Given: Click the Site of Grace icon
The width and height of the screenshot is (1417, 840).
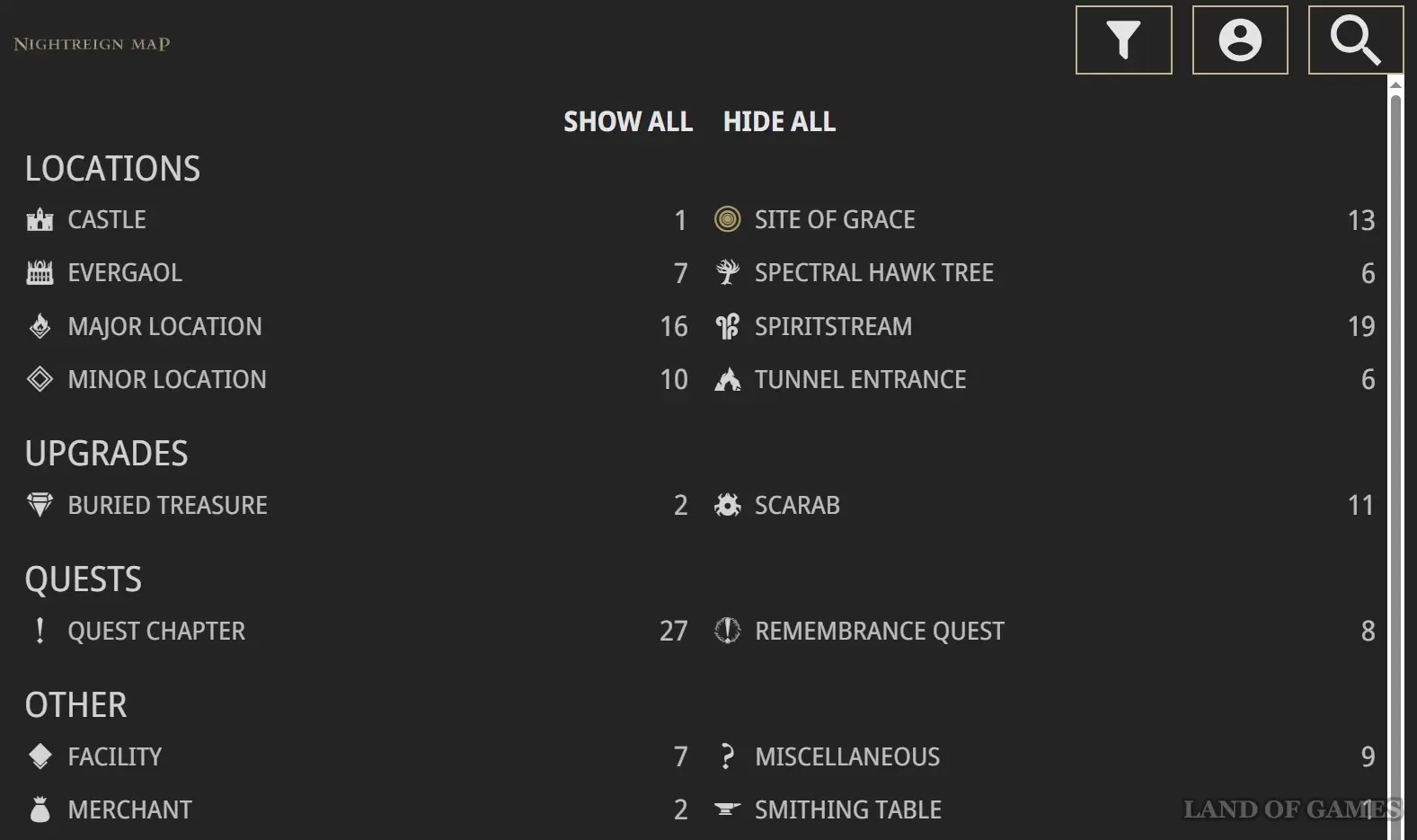Looking at the screenshot, I should click(727, 219).
